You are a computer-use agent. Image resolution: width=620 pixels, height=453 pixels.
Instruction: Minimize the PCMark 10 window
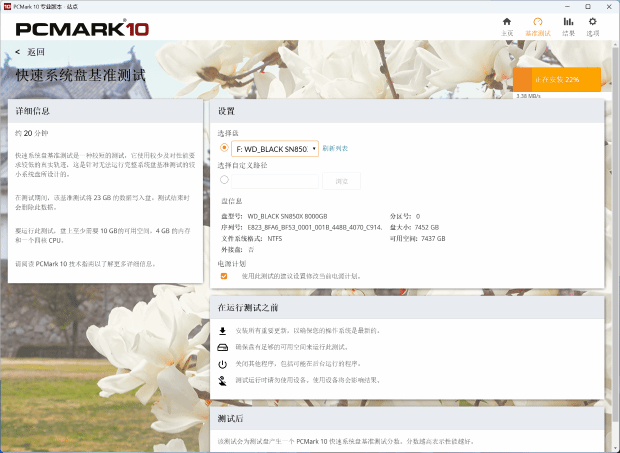pyautogui.click(x=568, y=7)
